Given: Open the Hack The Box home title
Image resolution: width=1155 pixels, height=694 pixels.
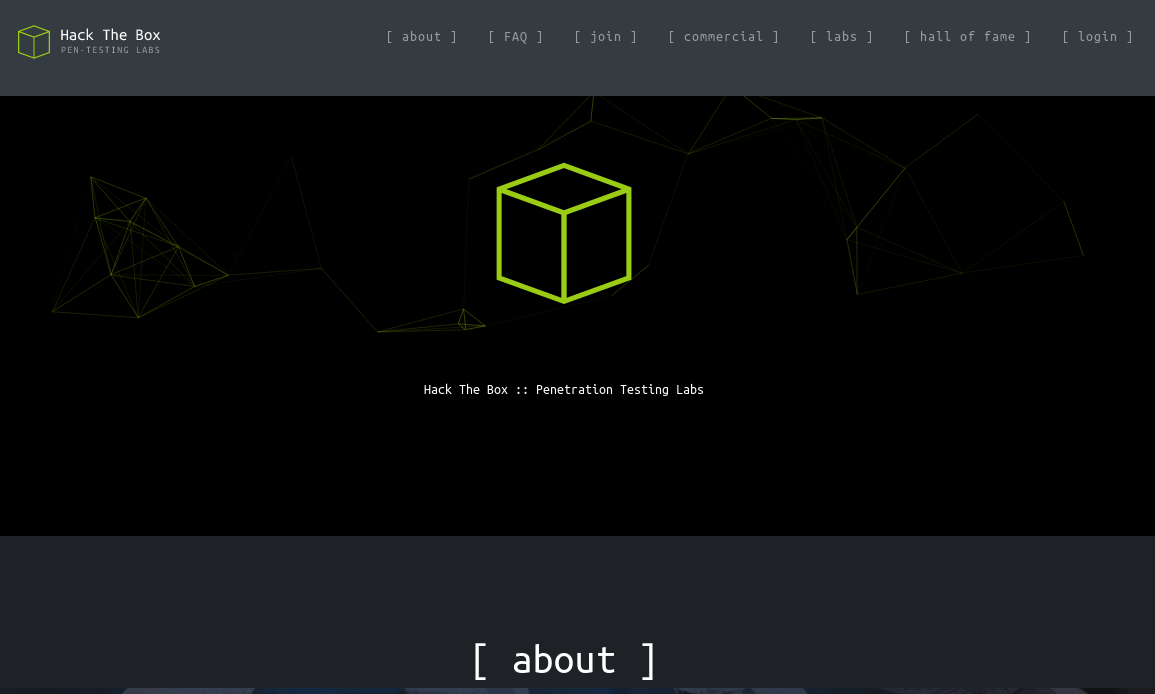Looking at the screenshot, I should tap(110, 35).
